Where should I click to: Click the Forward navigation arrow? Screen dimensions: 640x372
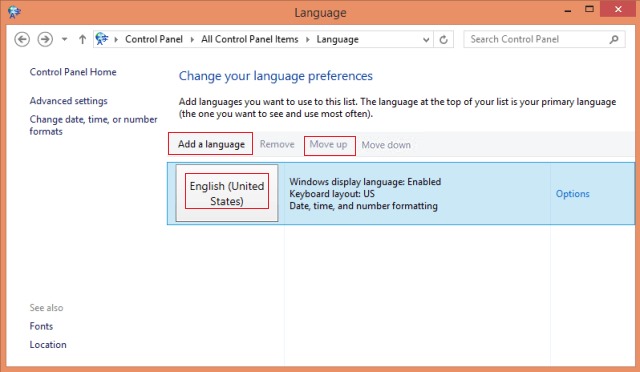(x=45, y=40)
